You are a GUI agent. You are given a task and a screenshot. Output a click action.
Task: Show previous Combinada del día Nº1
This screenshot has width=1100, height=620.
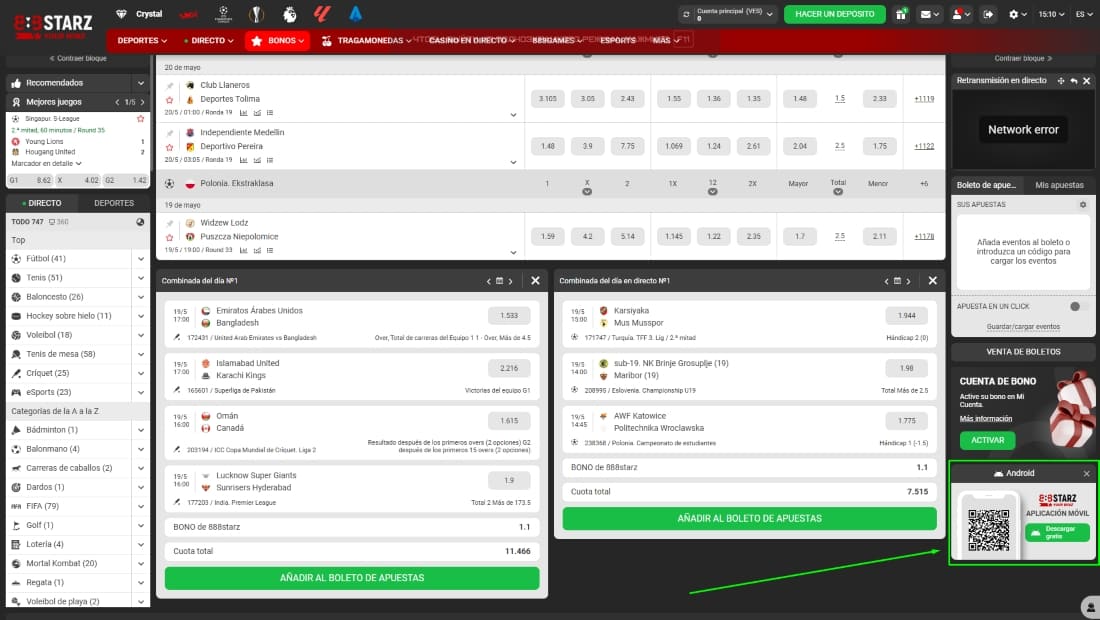(488, 281)
